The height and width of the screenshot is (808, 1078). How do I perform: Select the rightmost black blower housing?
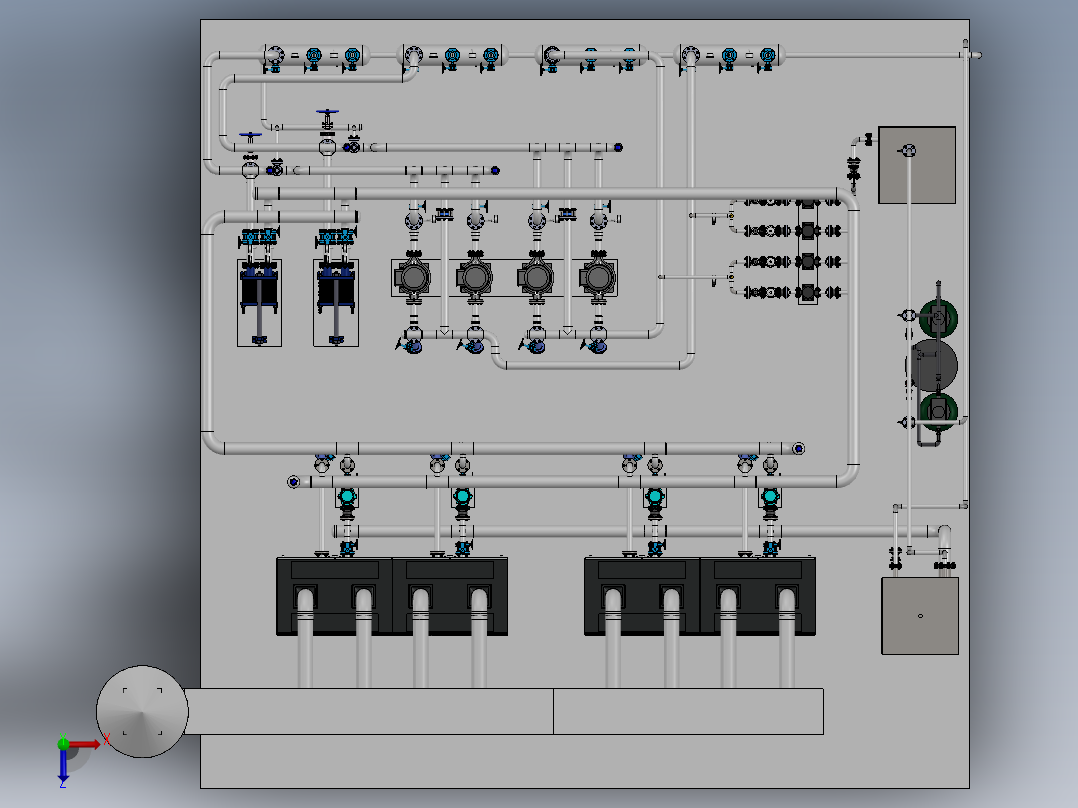(758, 596)
